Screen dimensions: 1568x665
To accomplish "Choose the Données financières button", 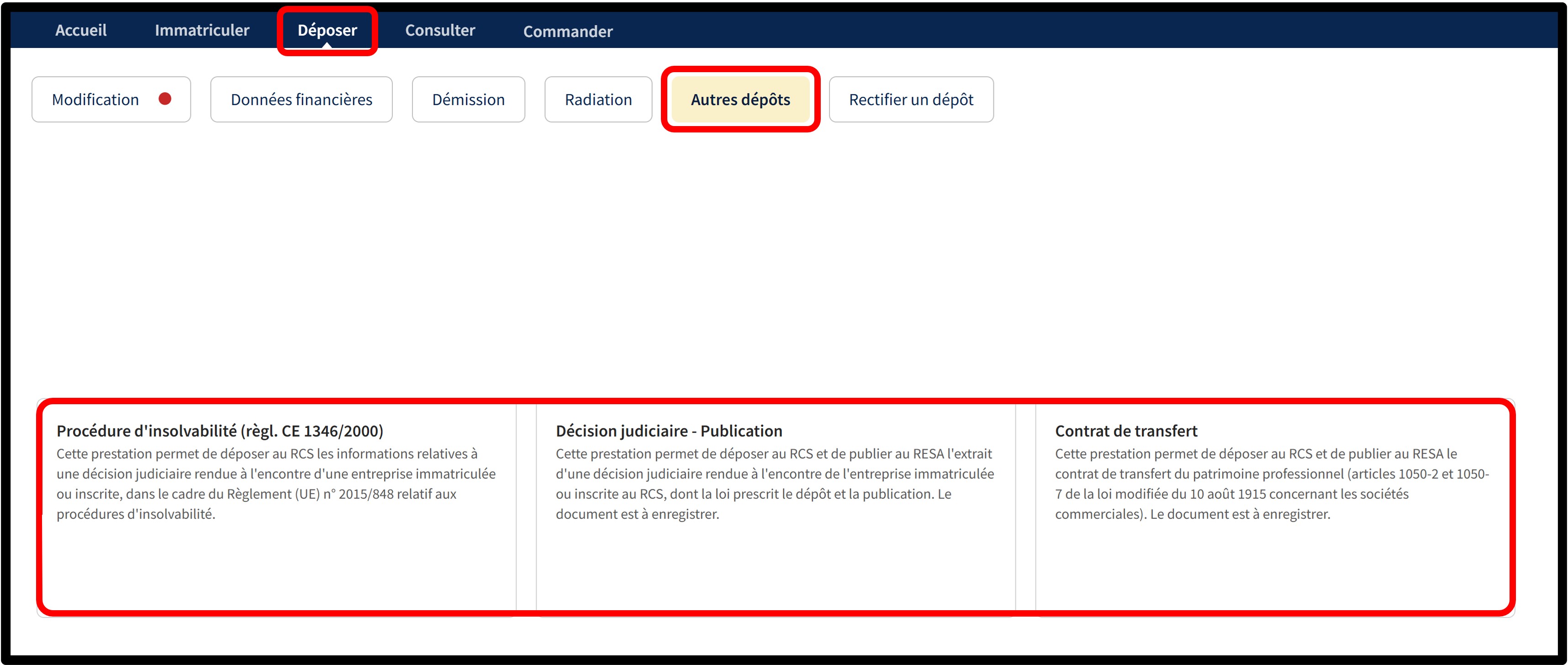I will [x=301, y=100].
